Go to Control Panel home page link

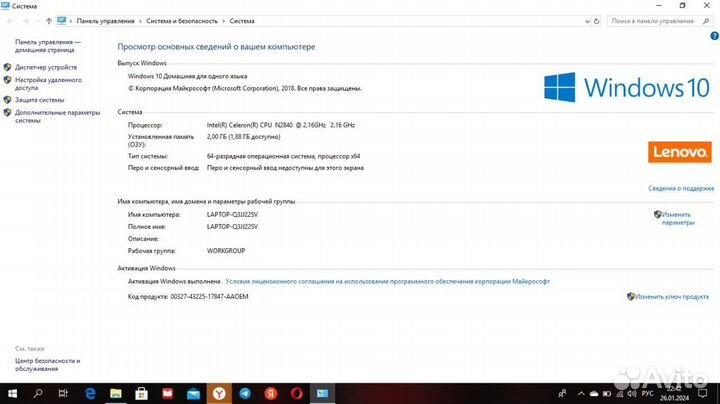coord(47,46)
